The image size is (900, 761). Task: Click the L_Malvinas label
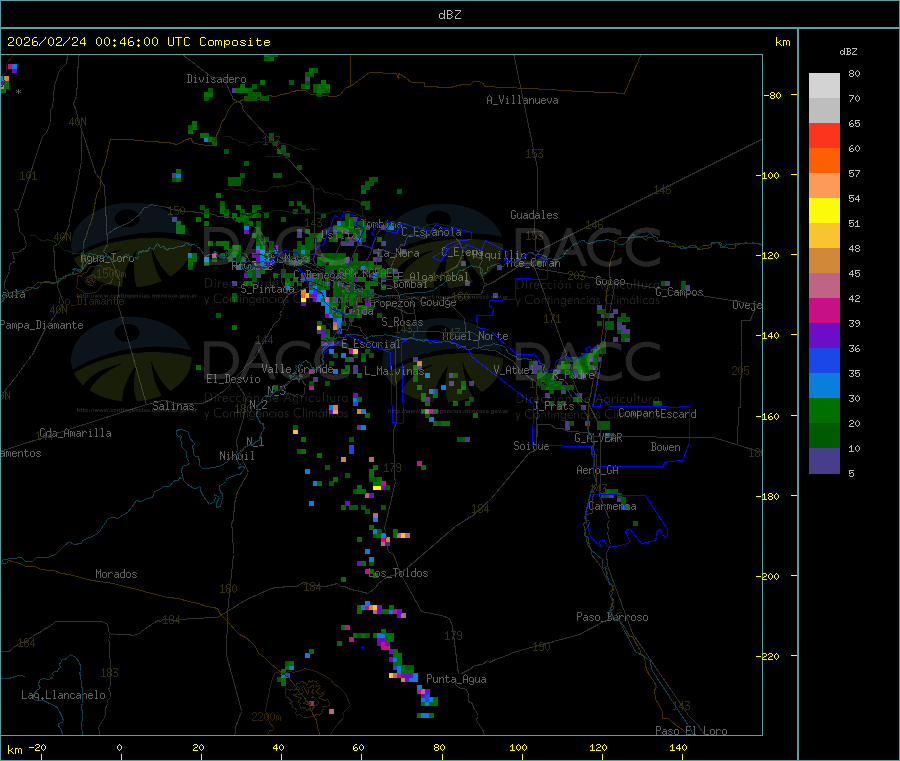pos(394,371)
